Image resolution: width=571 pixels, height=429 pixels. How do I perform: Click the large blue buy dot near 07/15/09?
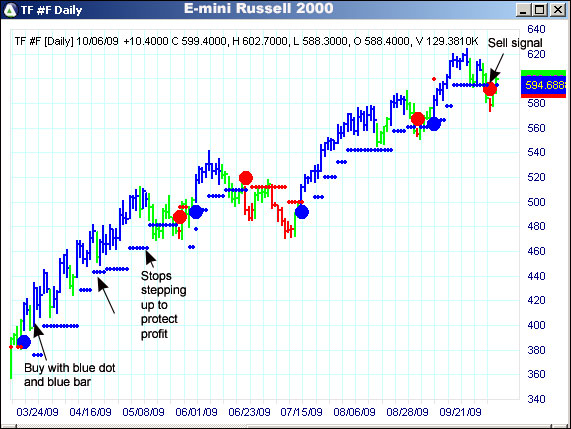(x=302, y=212)
